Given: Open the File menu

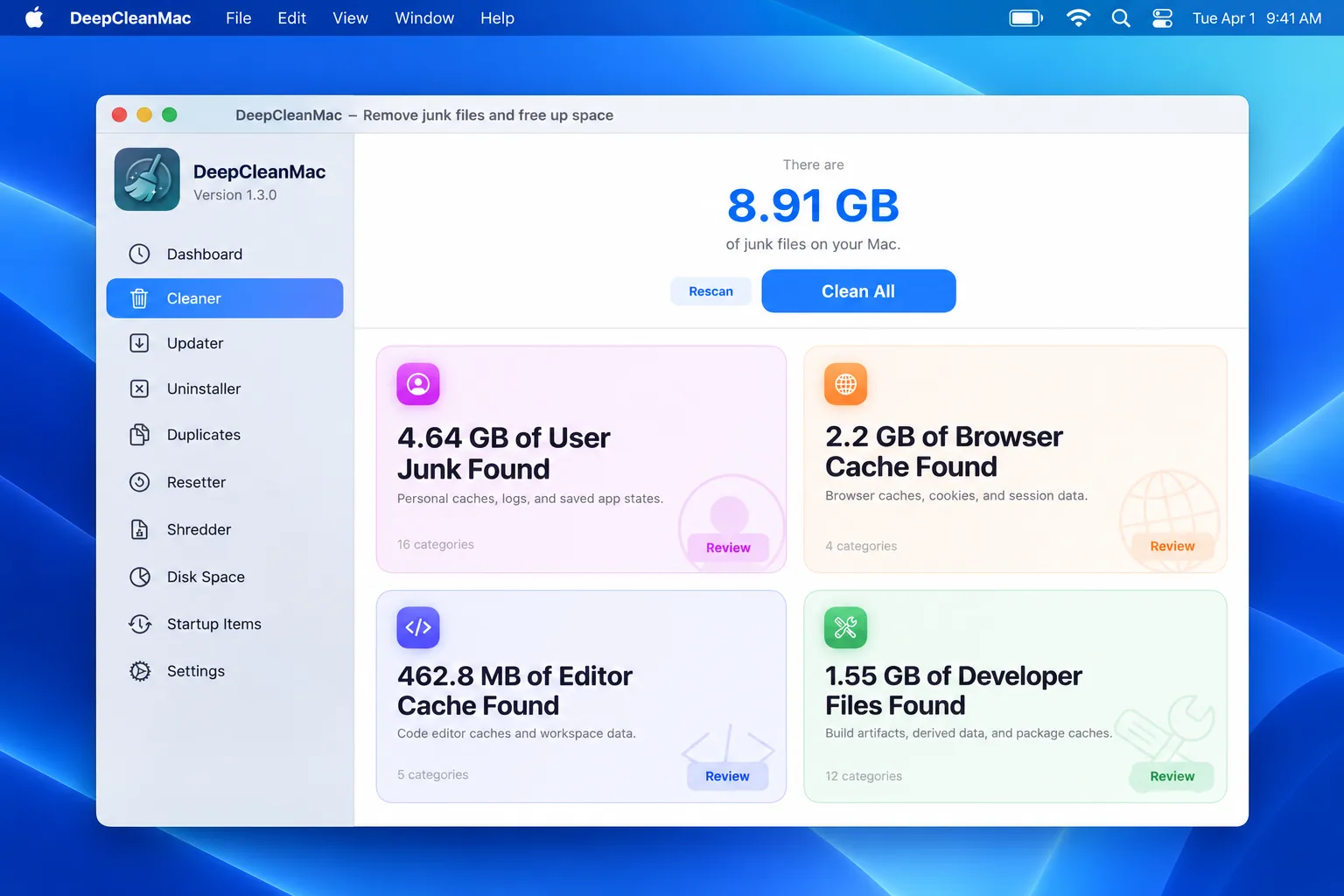Looking at the screenshot, I should pos(238,18).
